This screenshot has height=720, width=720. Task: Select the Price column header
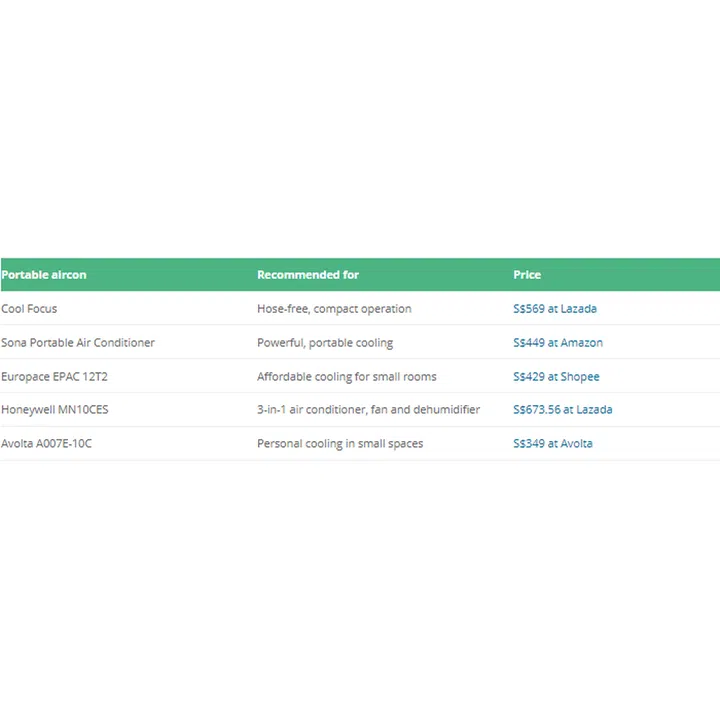527,275
